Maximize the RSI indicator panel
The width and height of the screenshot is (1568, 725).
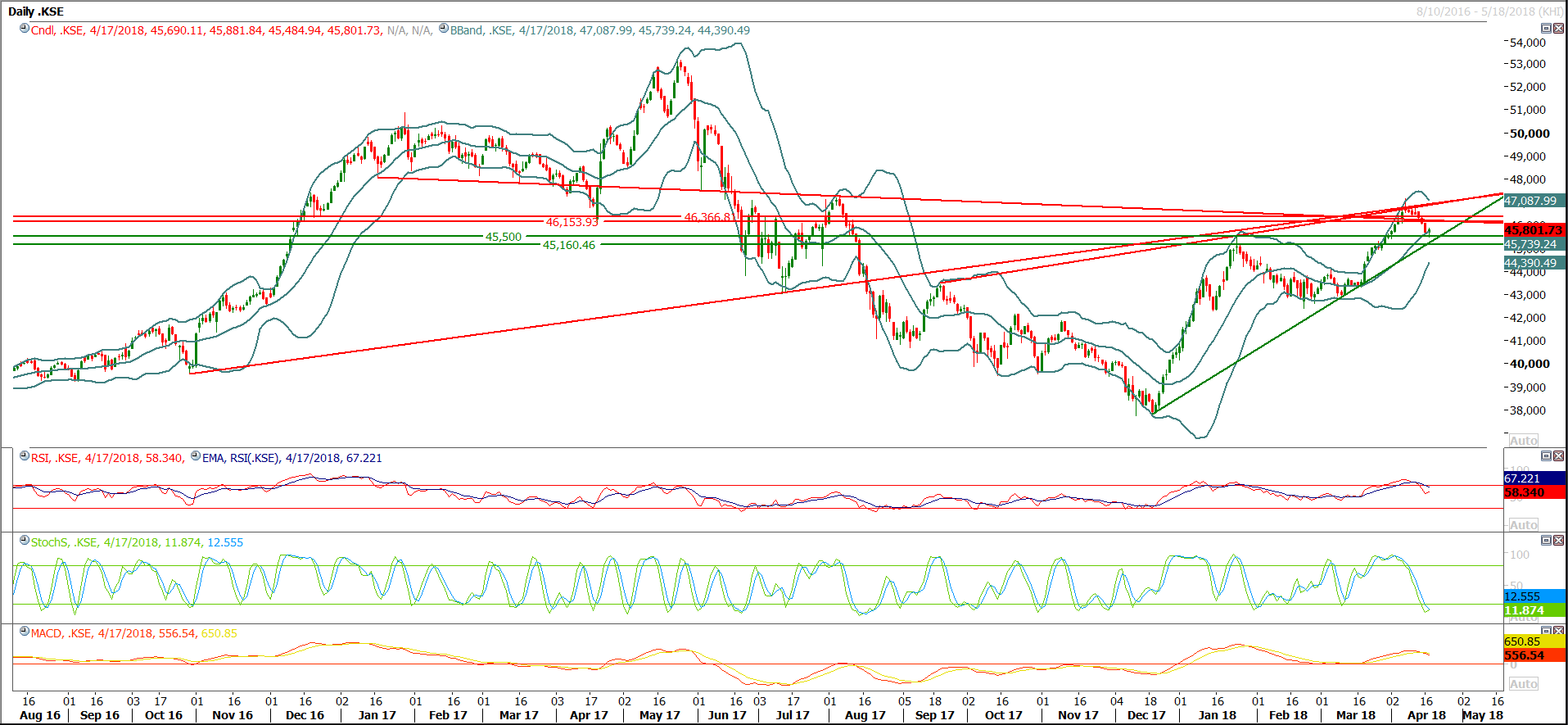click(1546, 456)
